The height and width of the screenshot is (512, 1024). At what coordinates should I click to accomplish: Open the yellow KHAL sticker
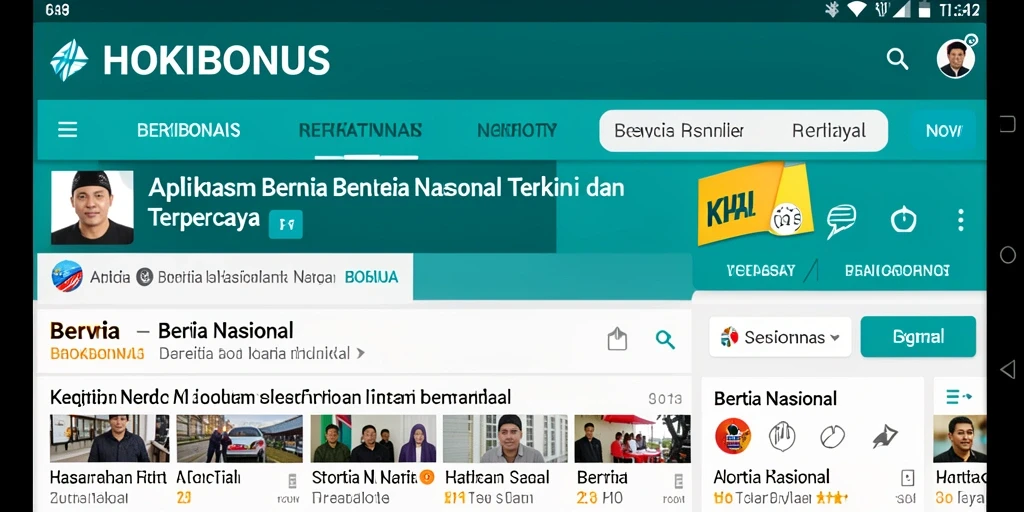tap(754, 203)
